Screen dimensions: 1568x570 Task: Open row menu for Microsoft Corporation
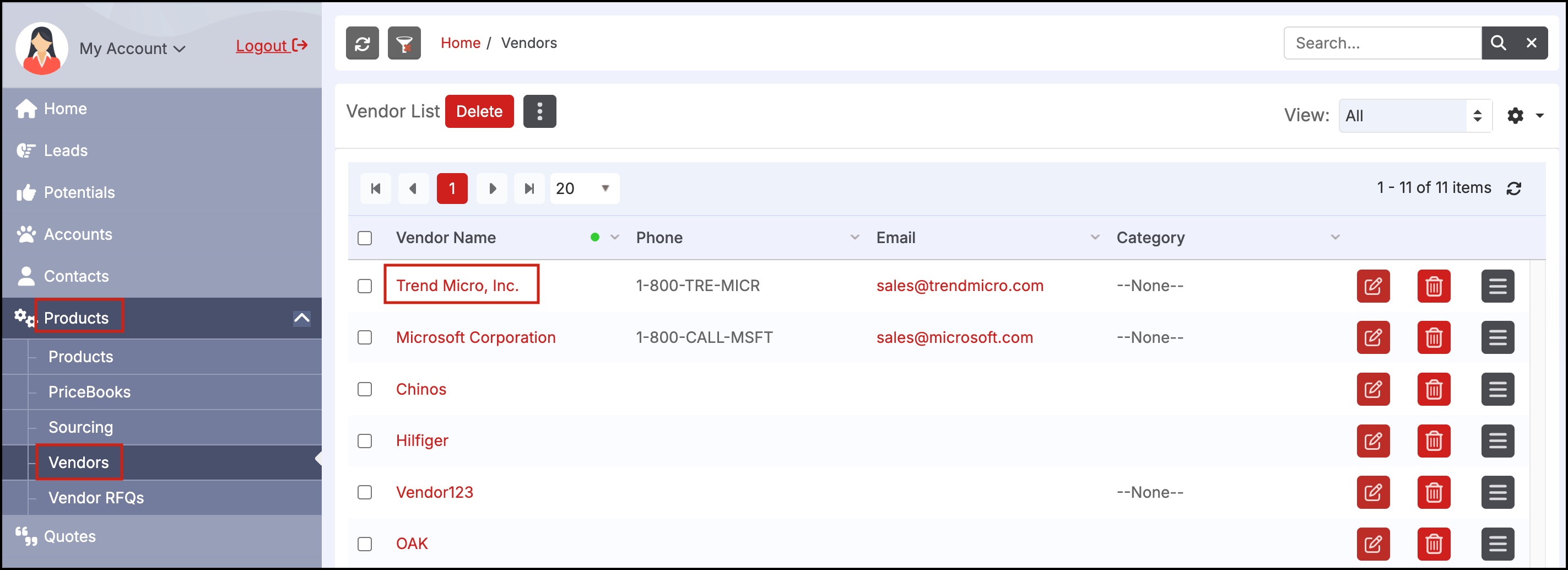tap(1497, 337)
